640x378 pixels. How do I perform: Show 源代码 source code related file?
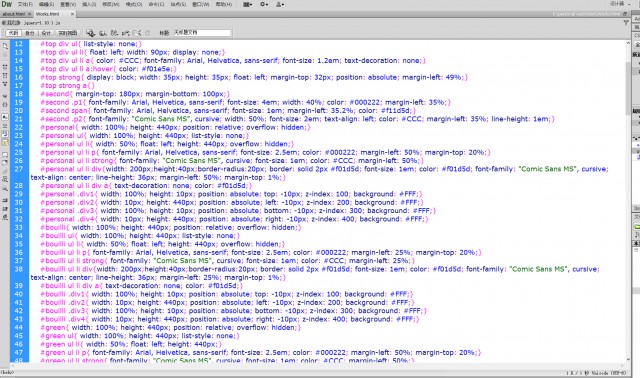[x=11, y=23]
